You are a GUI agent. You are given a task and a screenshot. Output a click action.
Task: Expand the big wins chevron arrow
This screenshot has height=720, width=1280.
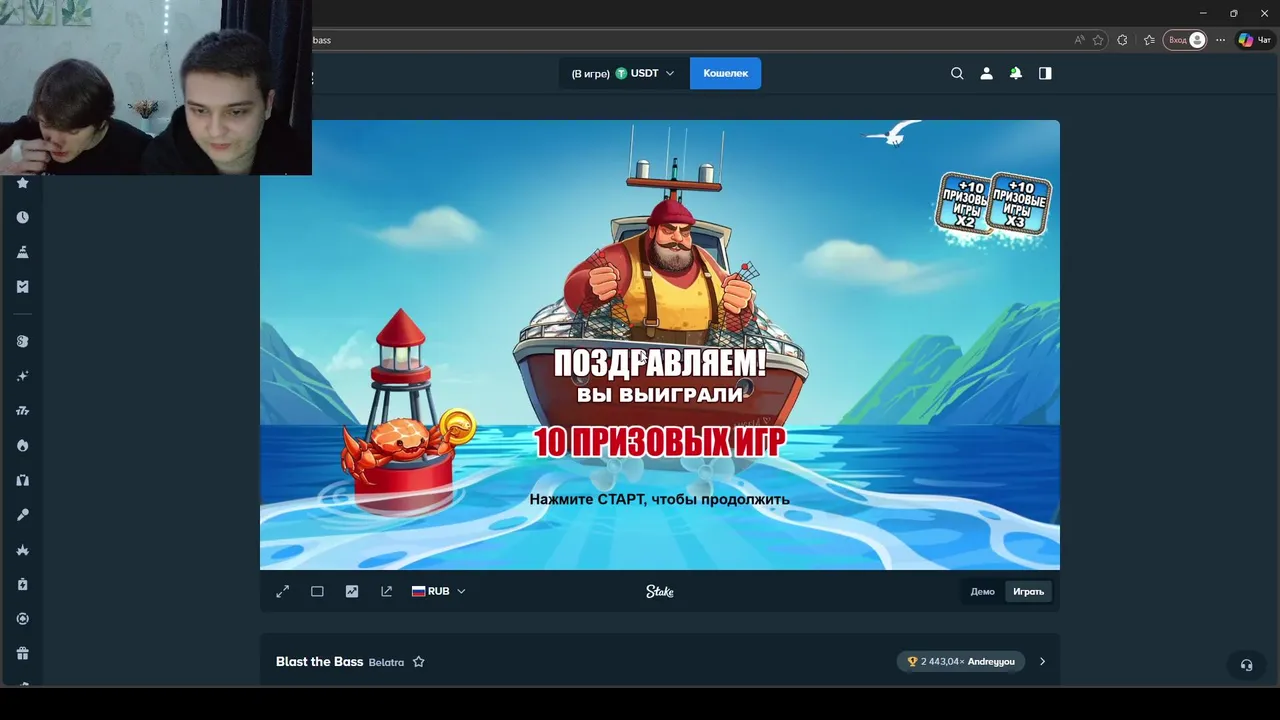point(1042,661)
